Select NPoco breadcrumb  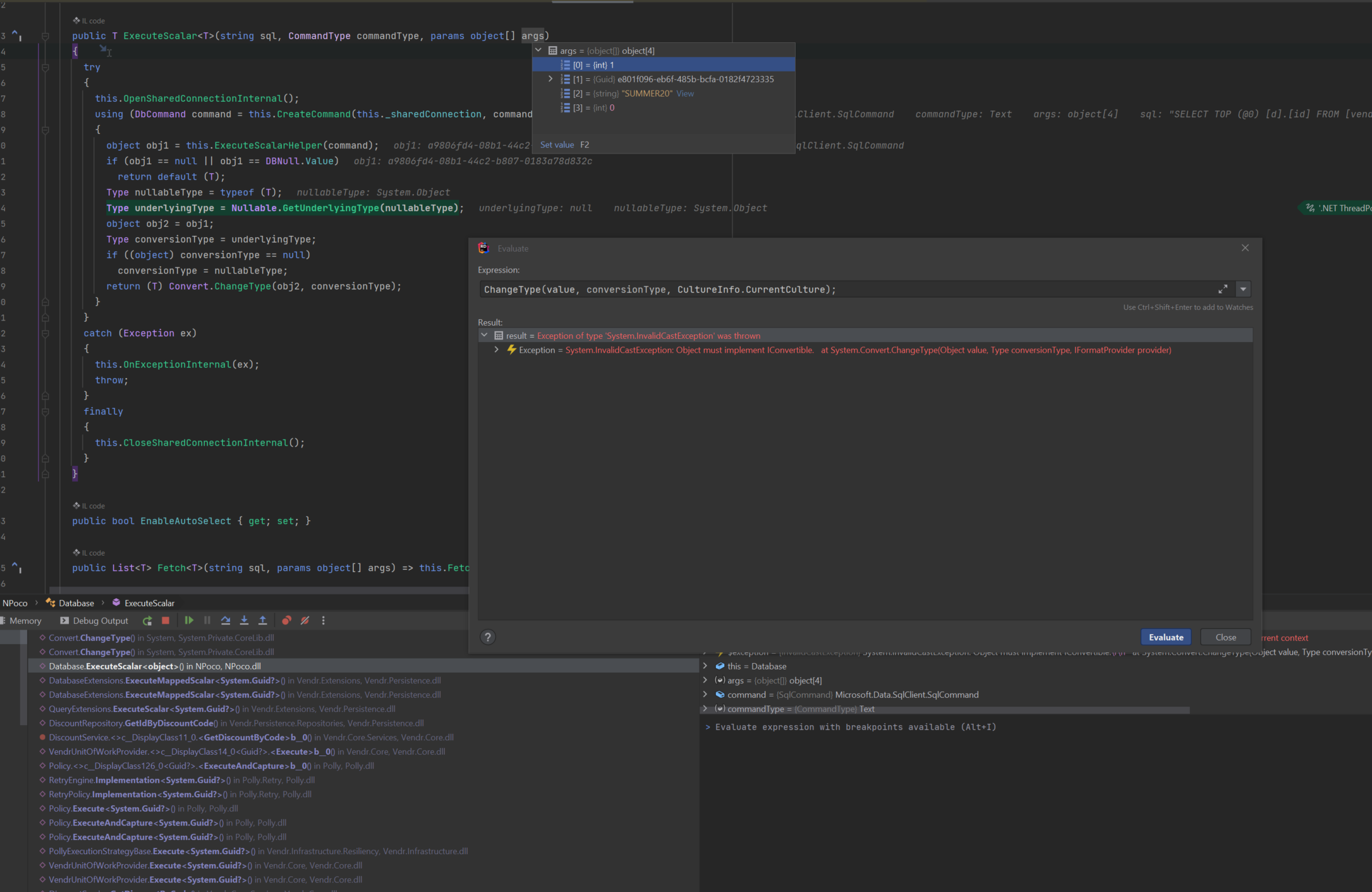point(15,603)
